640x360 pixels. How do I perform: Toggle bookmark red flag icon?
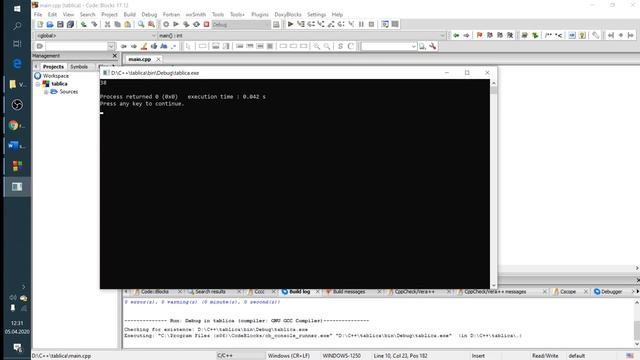(480, 36)
